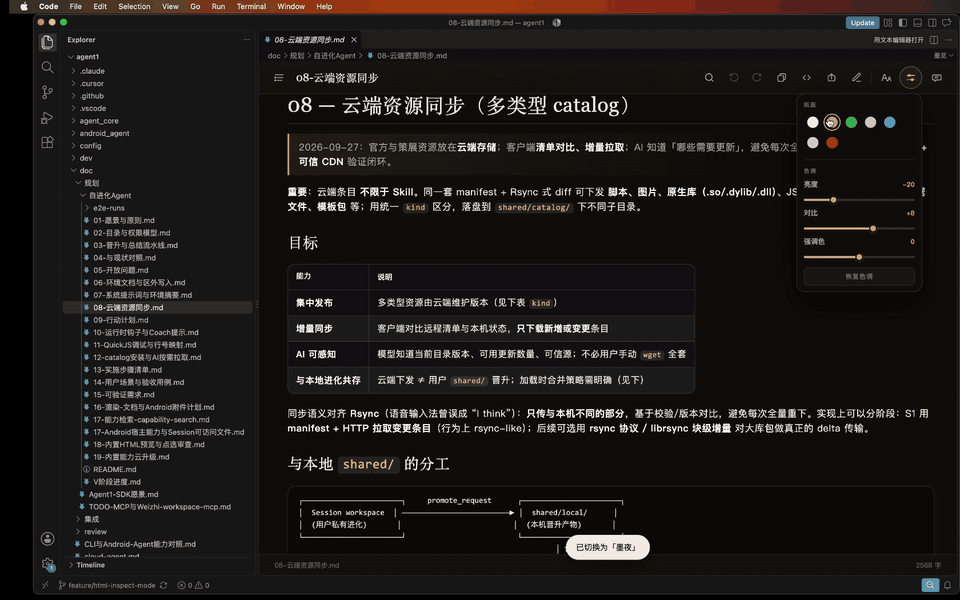The height and width of the screenshot is (600, 960).
Task: Click the 对比 contrast slider handle
Action: click(873, 228)
